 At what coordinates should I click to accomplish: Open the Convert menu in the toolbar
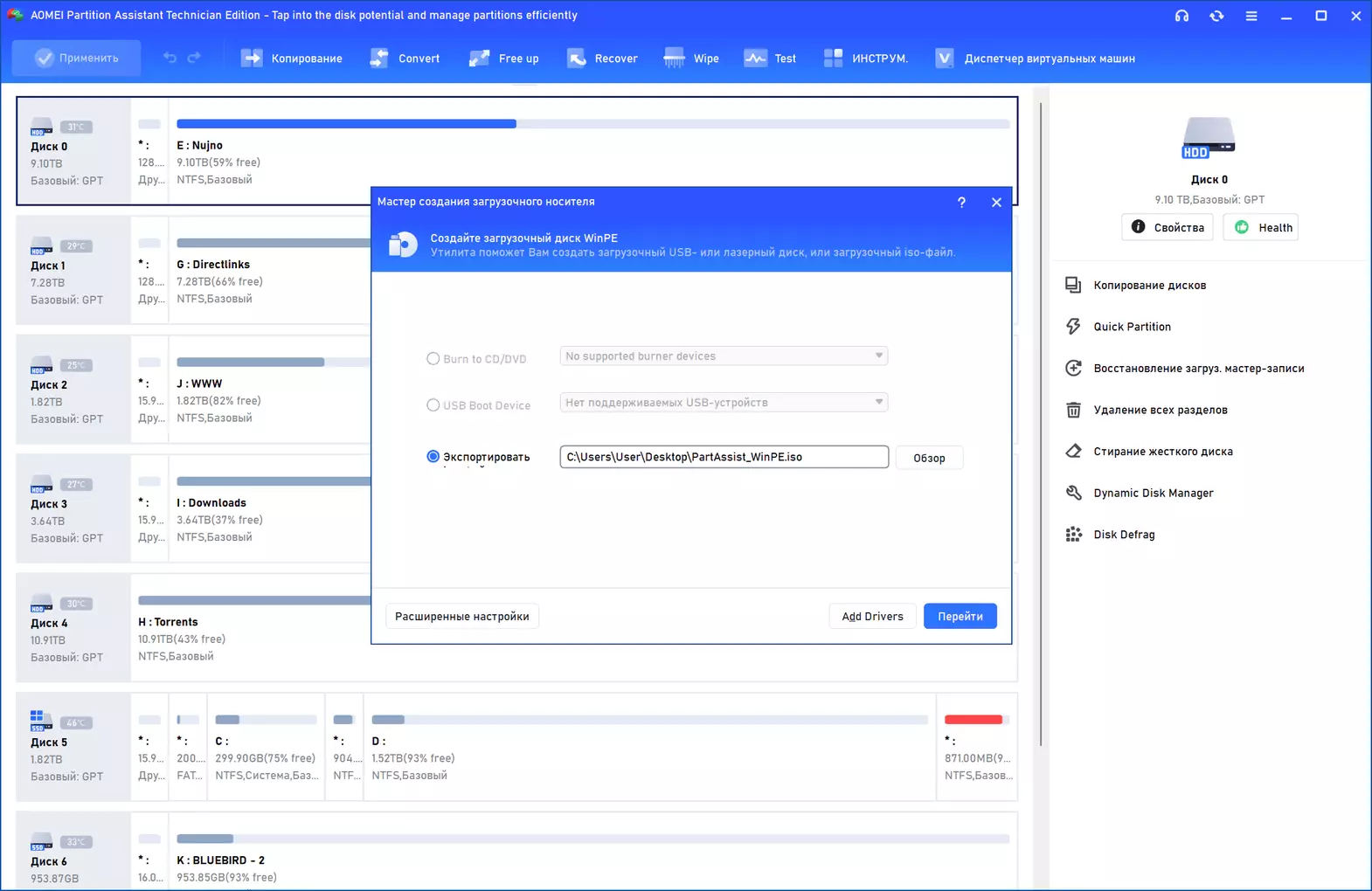tap(405, 59)
